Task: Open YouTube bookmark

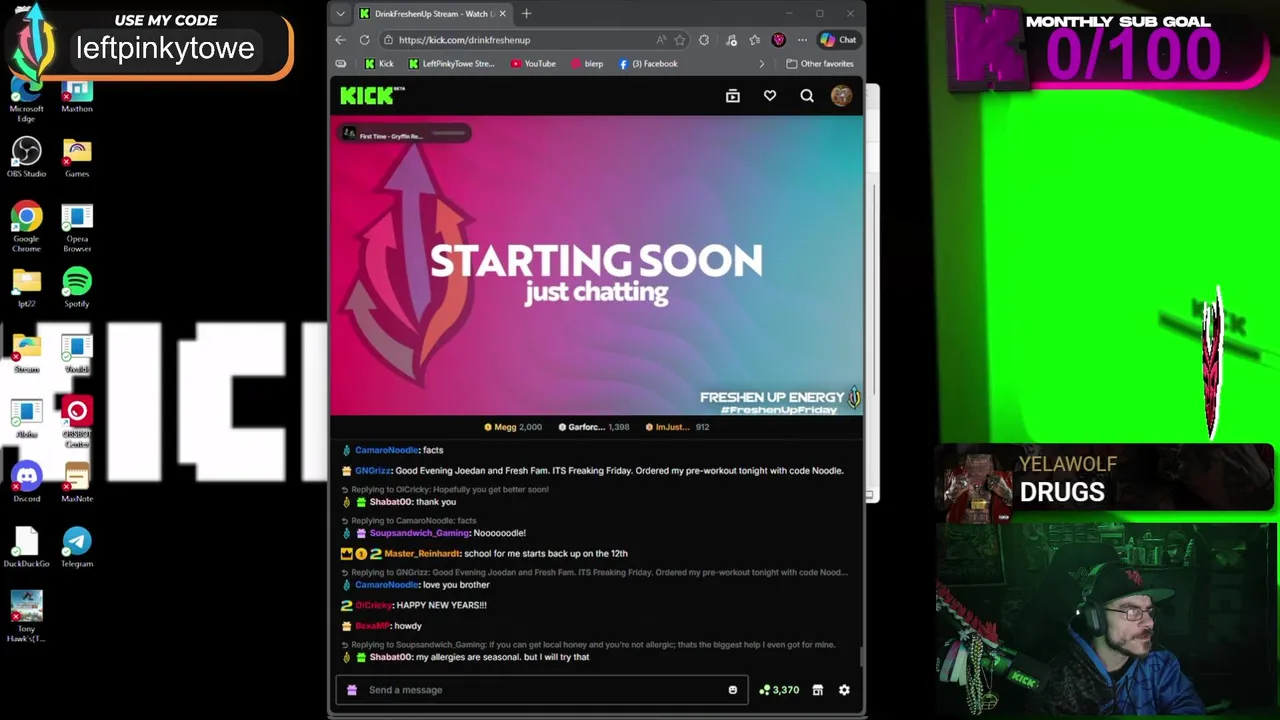Action: click(x=533, y=64)
